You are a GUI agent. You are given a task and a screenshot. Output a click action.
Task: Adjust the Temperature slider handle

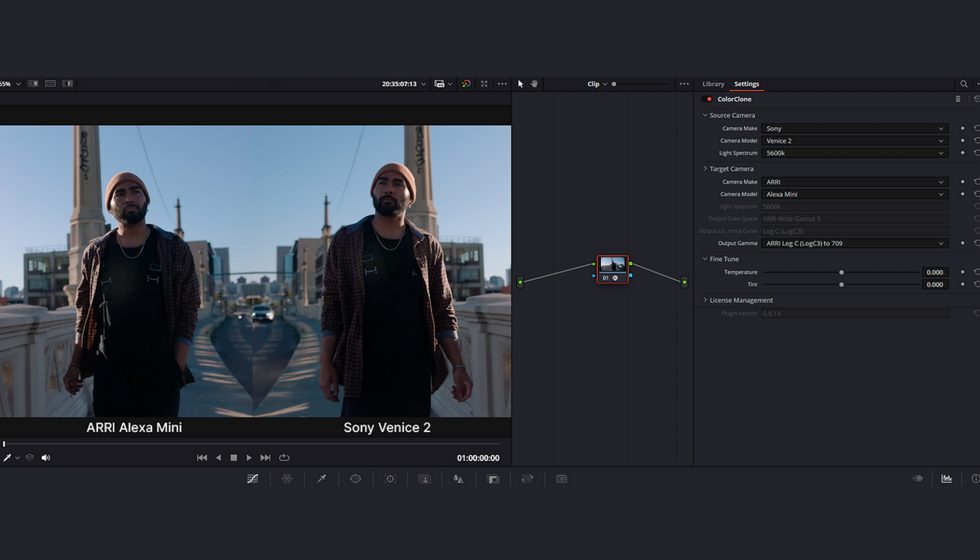(841, 272)
